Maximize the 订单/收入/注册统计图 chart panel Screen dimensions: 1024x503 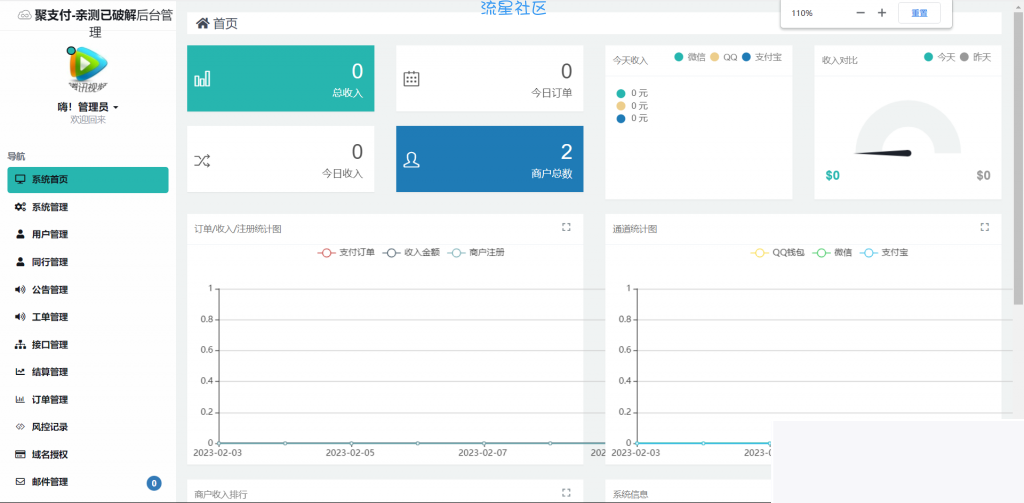566,228
